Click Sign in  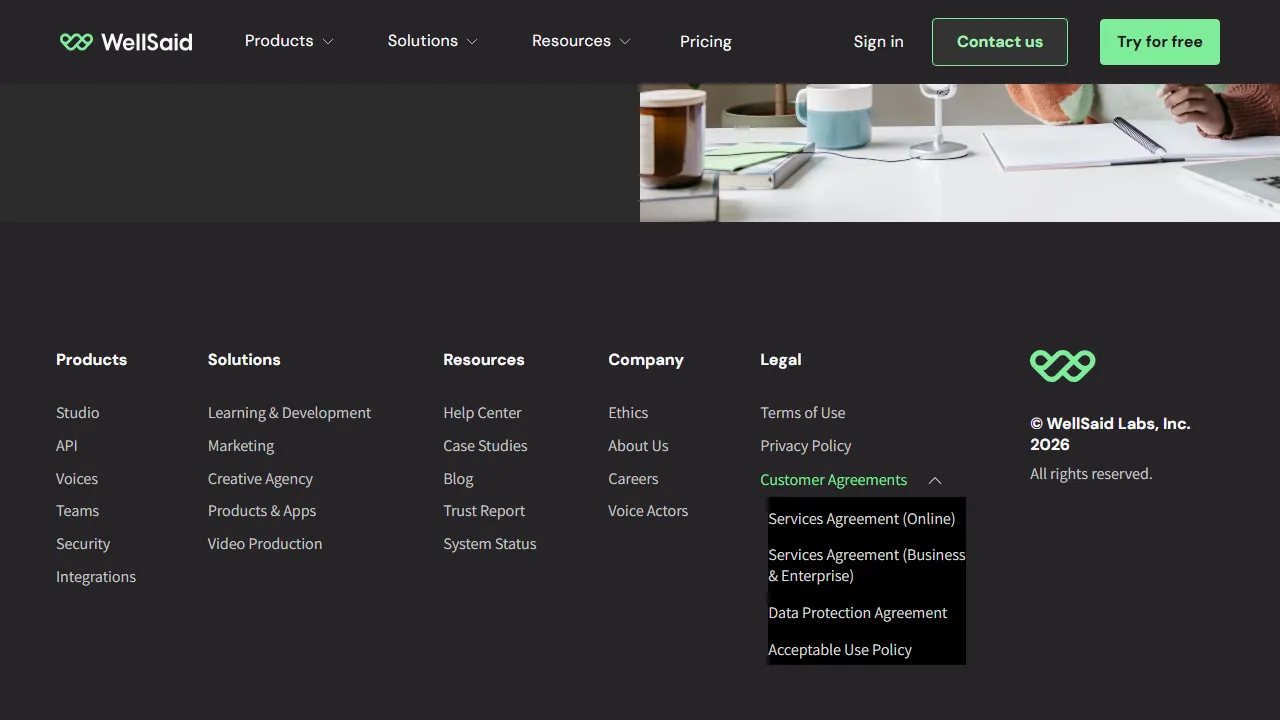tap(878, 42)
